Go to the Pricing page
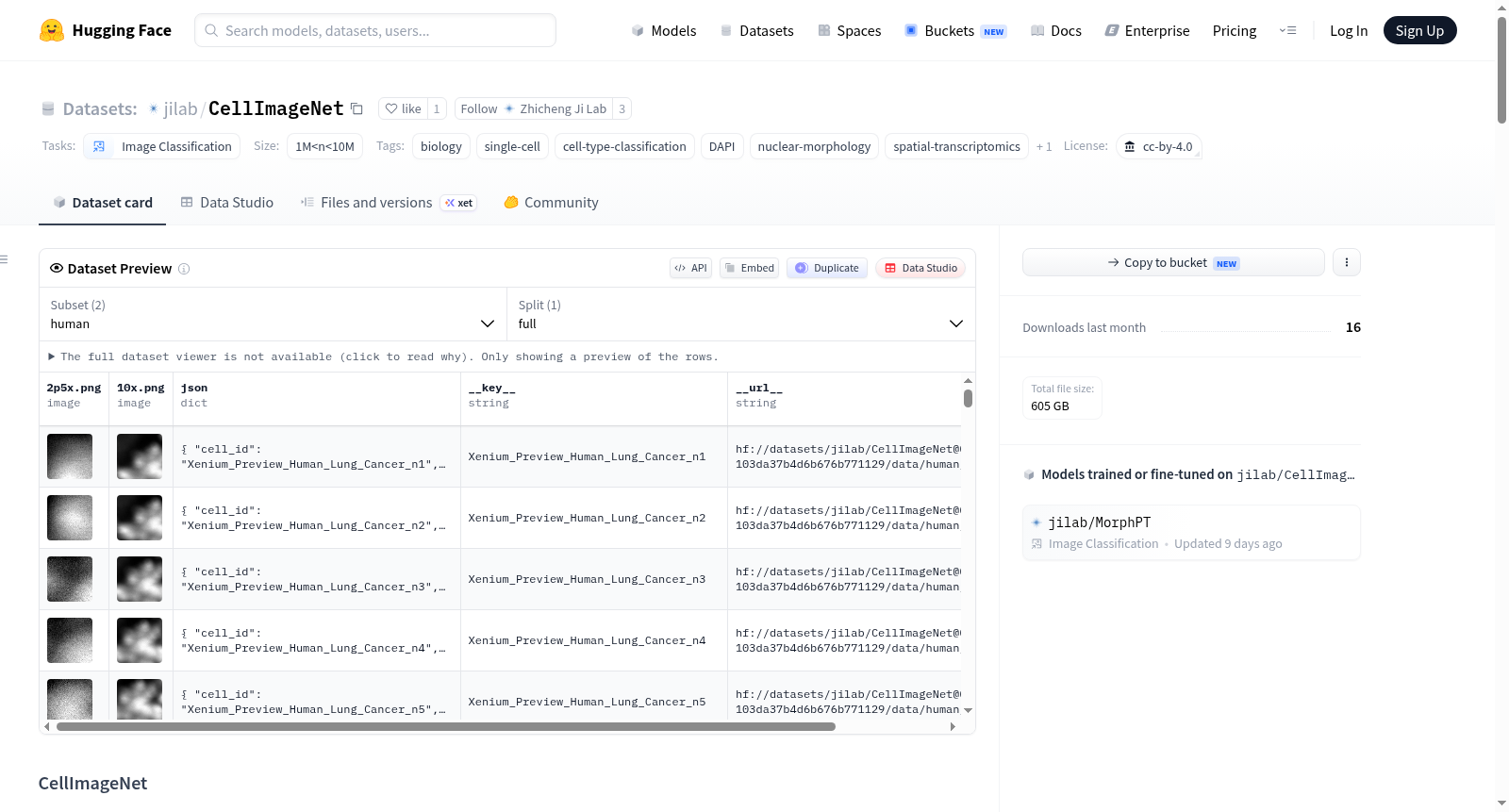This screenshot has height=812, width=1509. click(1235, 30)
